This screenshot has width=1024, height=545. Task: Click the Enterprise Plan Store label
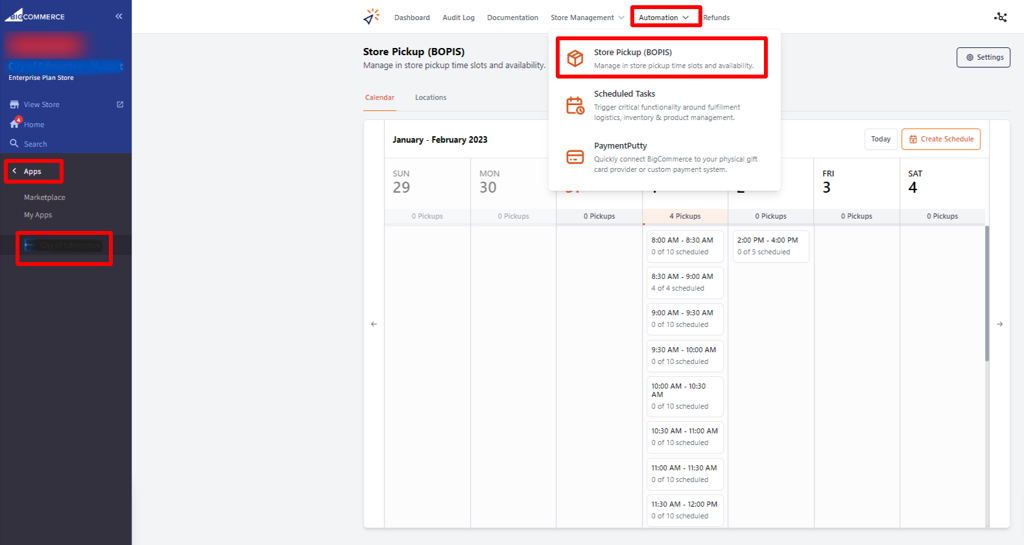41,78
